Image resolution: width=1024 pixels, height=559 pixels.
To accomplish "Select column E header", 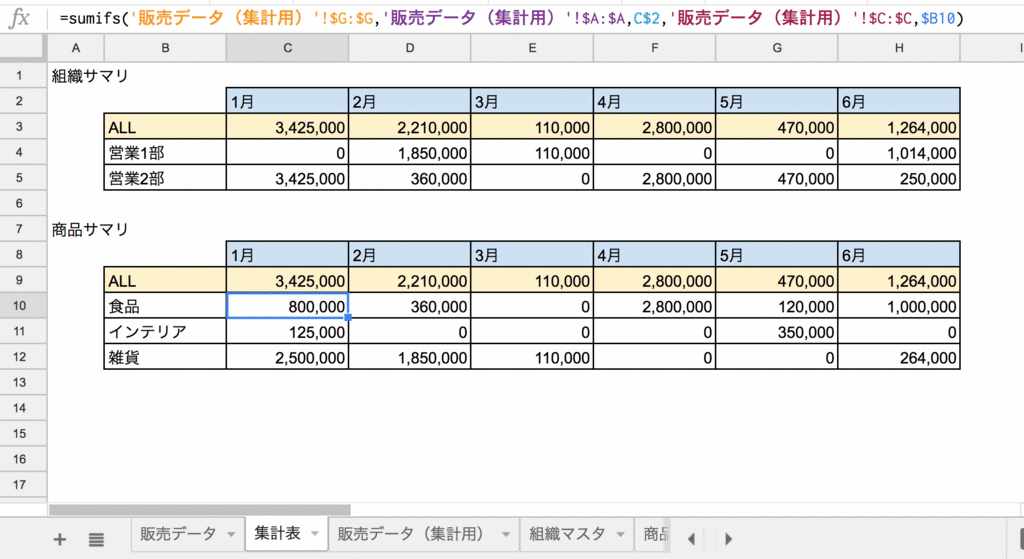I will [x=532, y=48].
